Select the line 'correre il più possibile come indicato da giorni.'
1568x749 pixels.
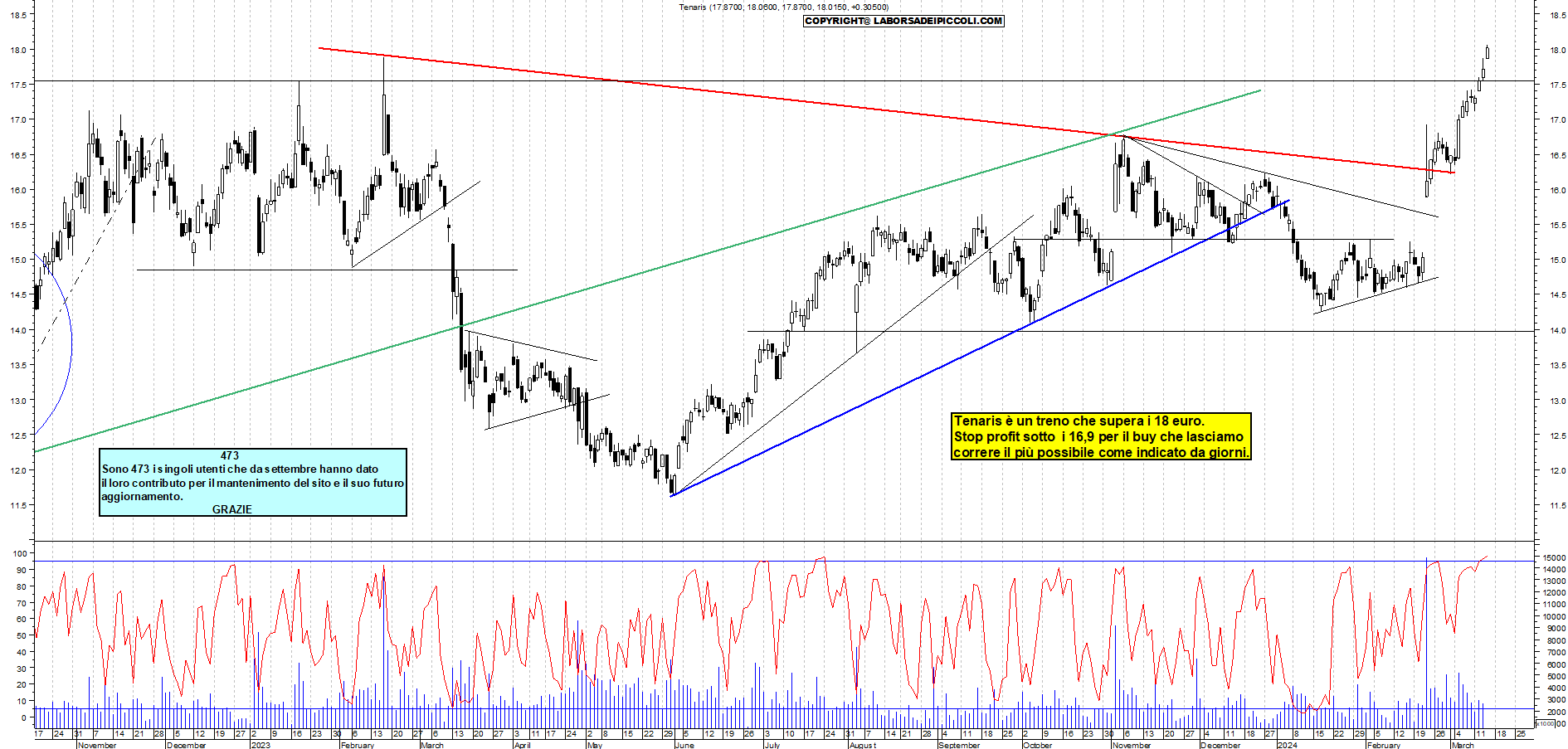[1101, 452]
